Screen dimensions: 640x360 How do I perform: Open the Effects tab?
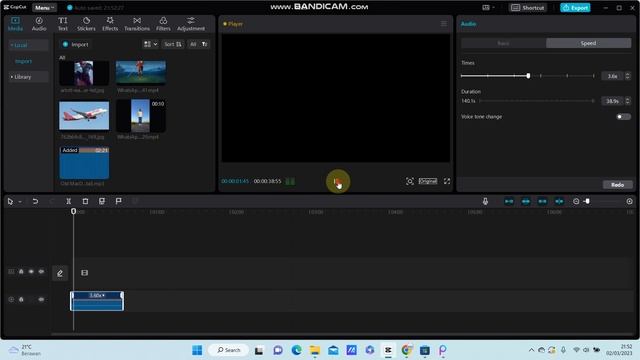pos(110,24)
